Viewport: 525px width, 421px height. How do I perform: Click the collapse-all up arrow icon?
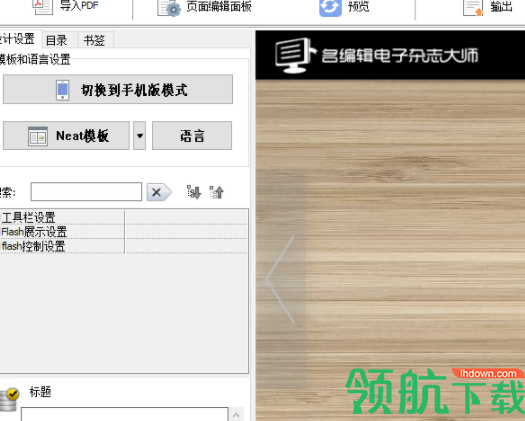217,192
